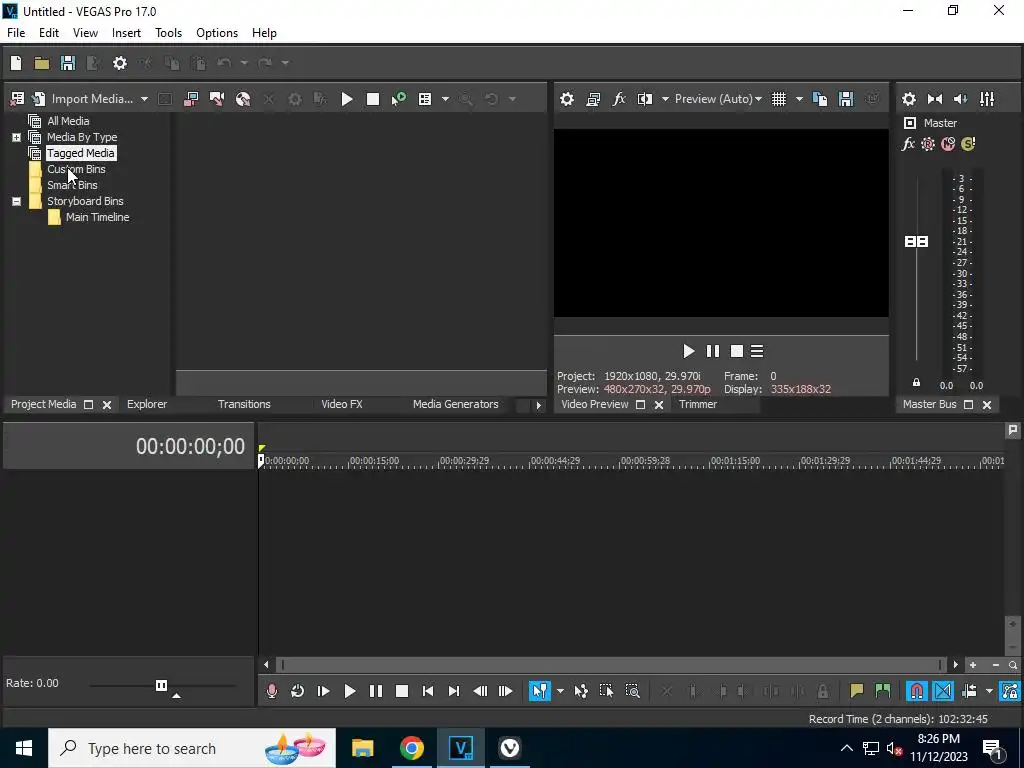Viewport: 1024px width, 768px height.
Task: Open the Split Screen View dropdown arrow
Action: 665,99
